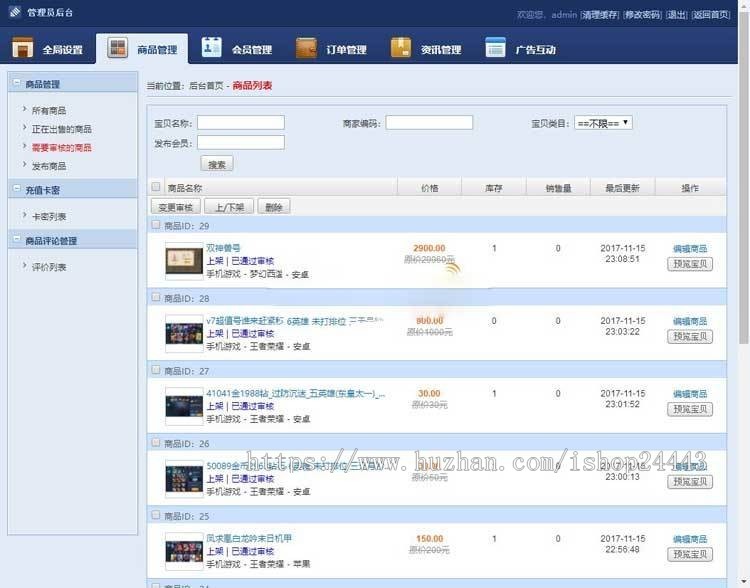The width and height of the screenshot is (750, 588).
Task: Open 评价列表 in sidebar
Action: coord(49,267)
